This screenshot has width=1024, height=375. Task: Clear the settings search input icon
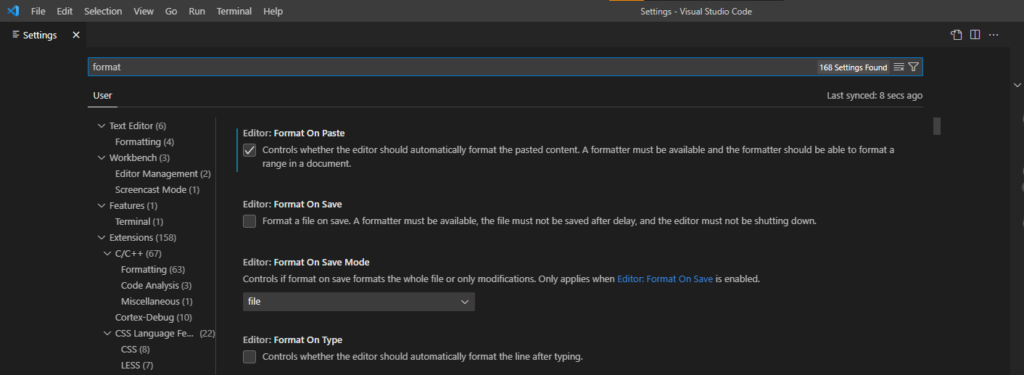pos(899,67)
